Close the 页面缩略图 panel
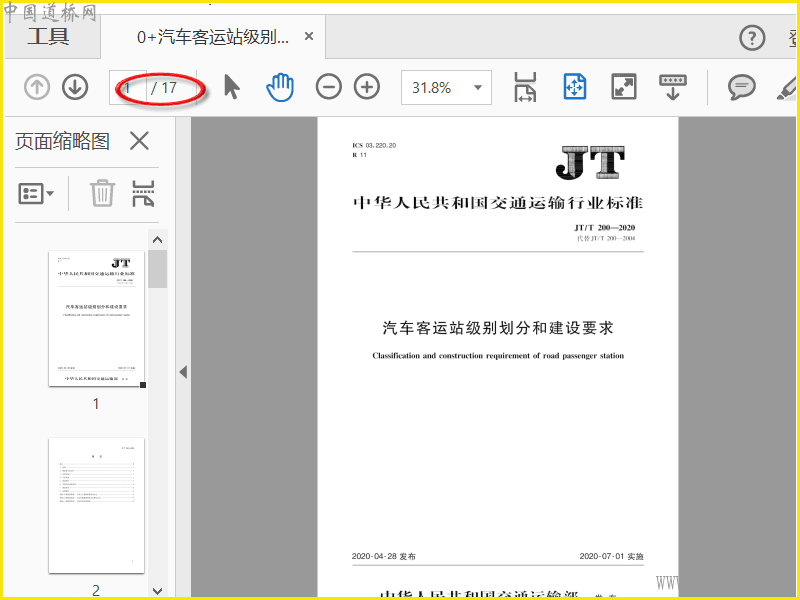 [139, 141]
